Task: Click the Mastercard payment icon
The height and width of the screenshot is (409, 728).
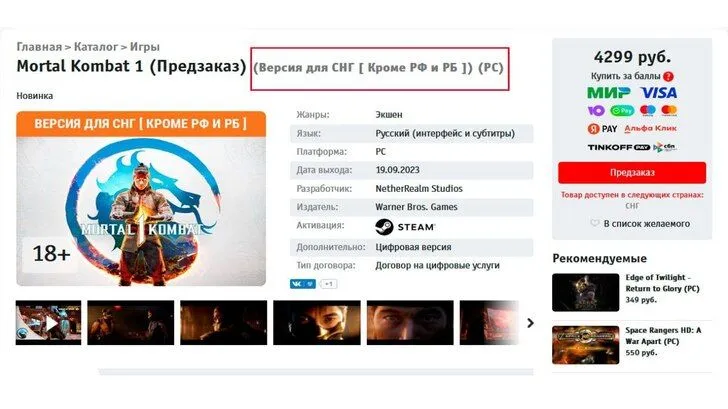Action: point(669,110)
